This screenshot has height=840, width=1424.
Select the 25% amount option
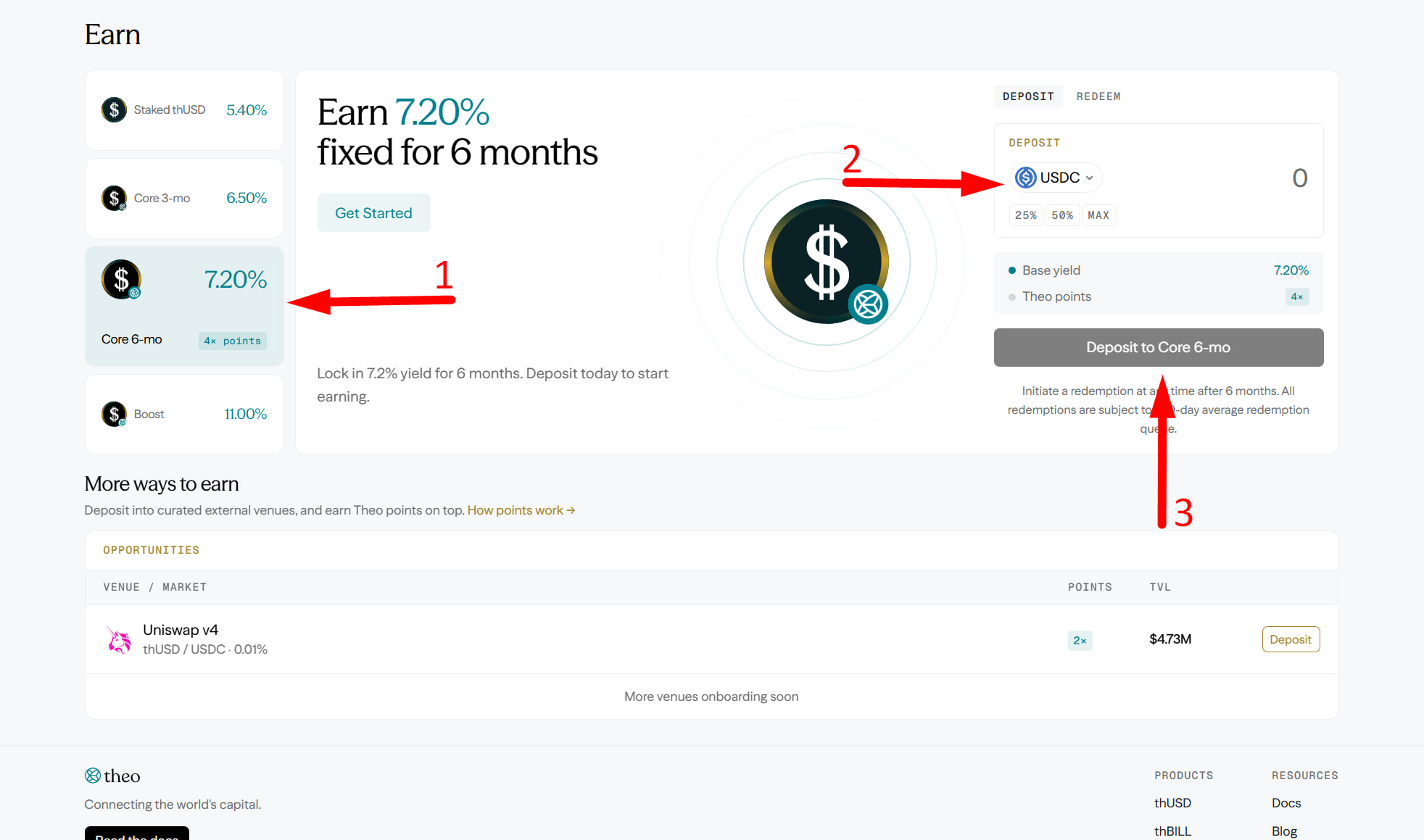[1025, 215]
